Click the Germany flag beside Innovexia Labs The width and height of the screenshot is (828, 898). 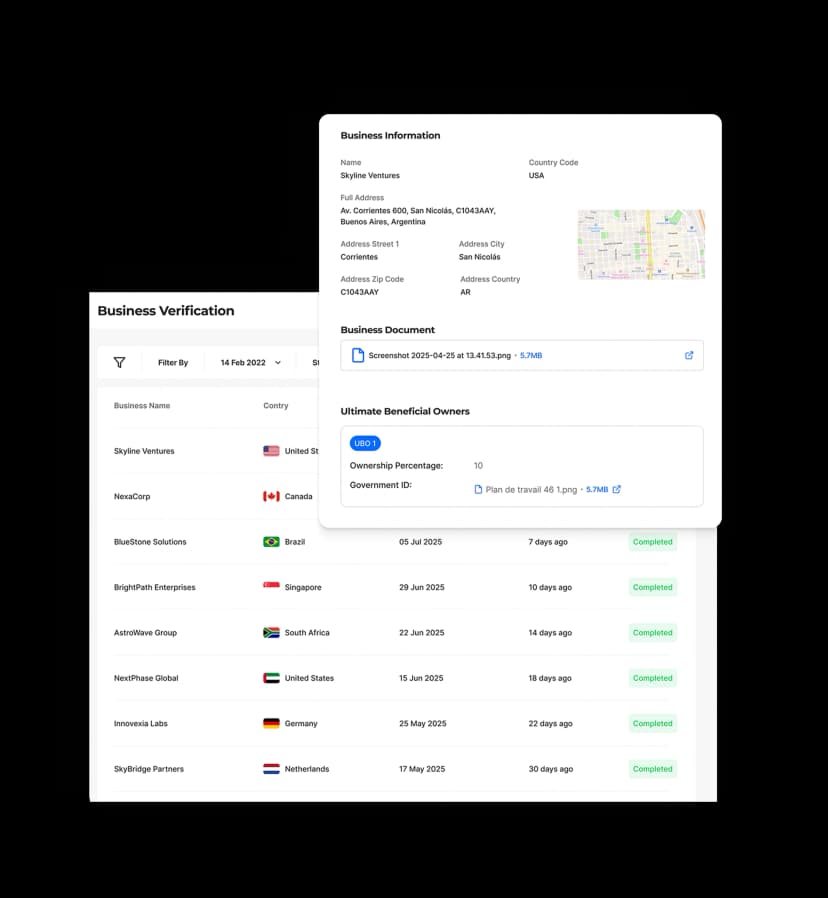(274, 723)
